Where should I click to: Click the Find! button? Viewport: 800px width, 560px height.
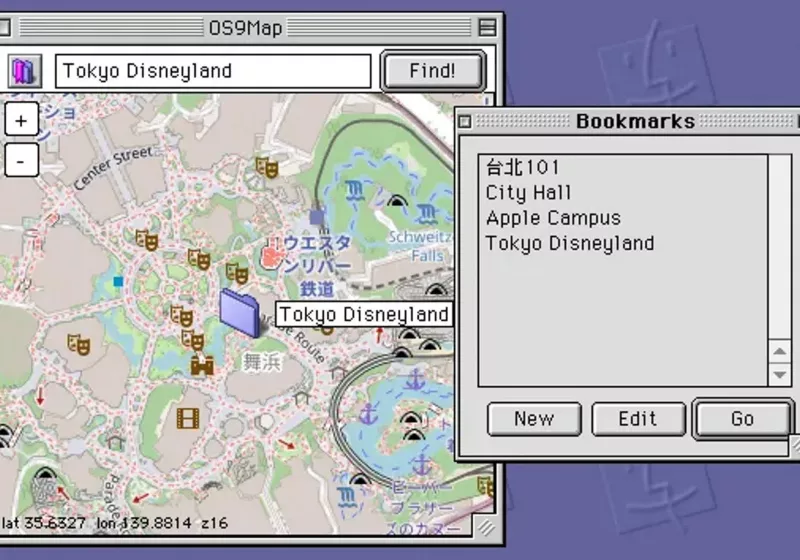pyautogui.click(x=432, y=71)
